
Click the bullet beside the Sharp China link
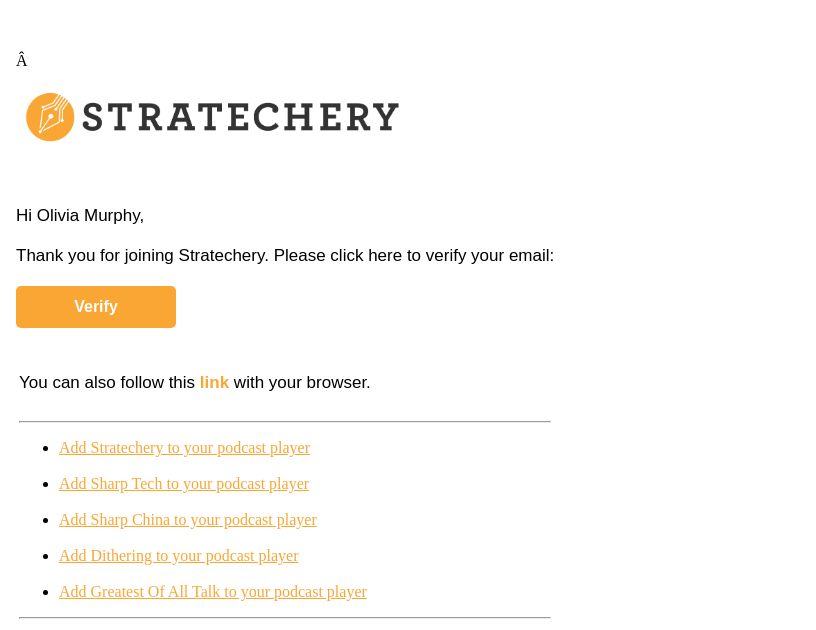coord(46,520)
